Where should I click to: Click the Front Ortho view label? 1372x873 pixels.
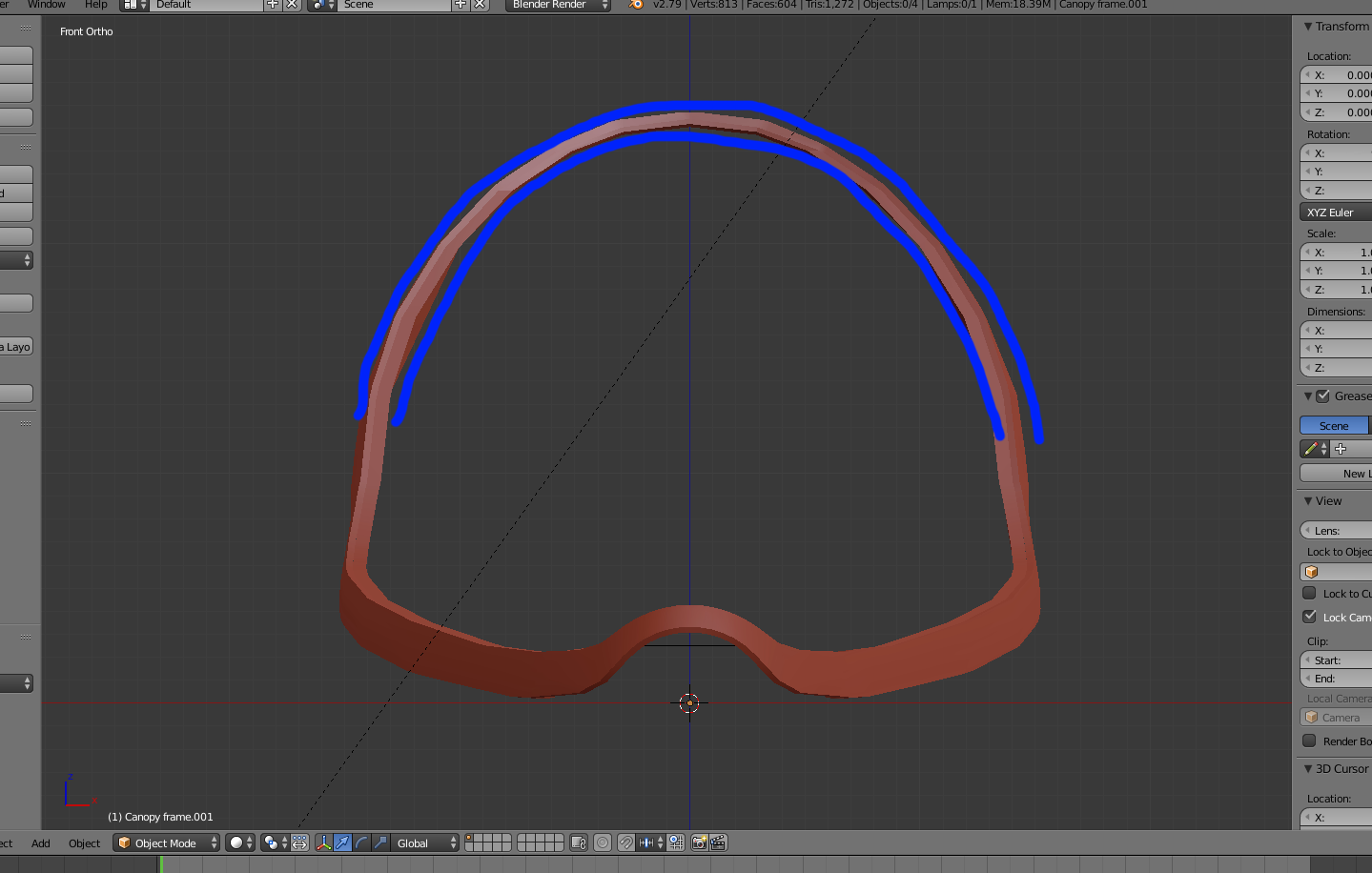pos(87,31)
